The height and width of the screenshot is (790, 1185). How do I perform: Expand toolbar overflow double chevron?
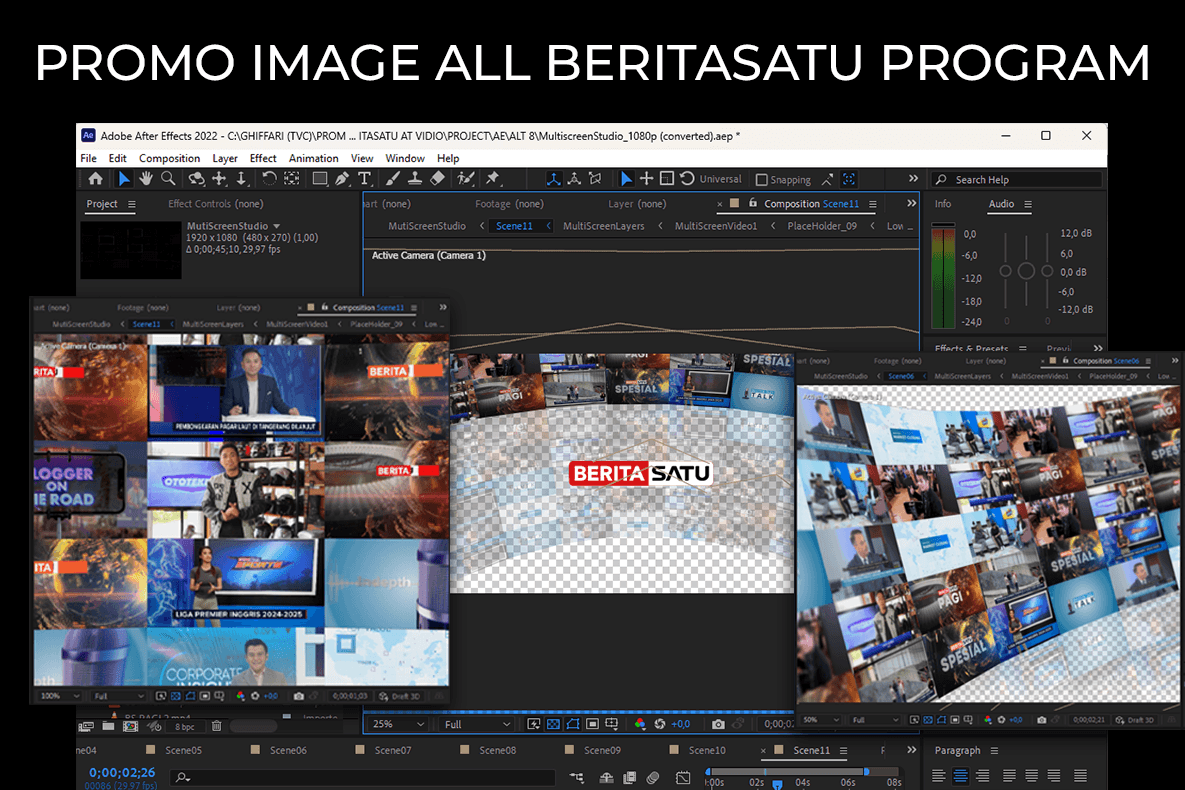(913, 178)
